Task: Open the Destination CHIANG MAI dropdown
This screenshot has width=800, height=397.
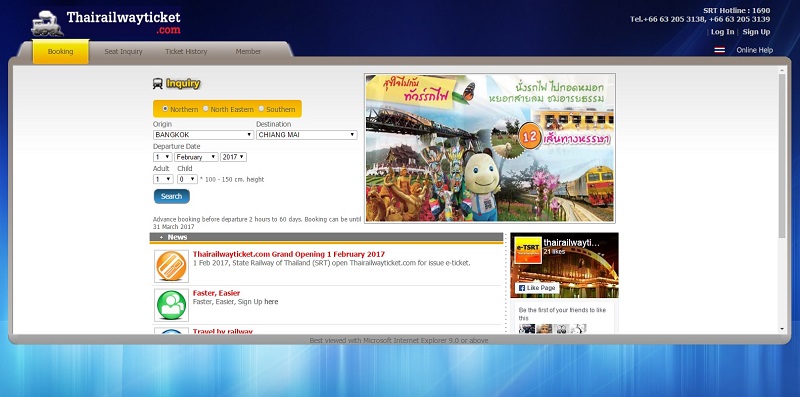Action: [307, 135]
